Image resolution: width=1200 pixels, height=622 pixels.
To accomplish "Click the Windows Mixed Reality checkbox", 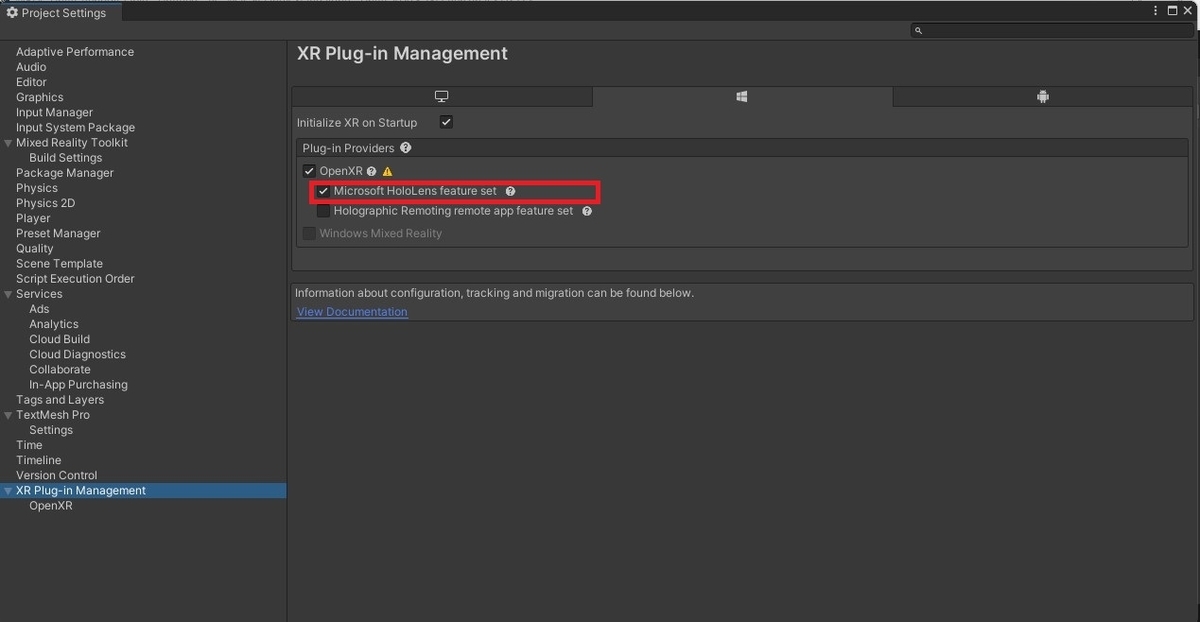I will pyautogui.click(x=309, y=233).
